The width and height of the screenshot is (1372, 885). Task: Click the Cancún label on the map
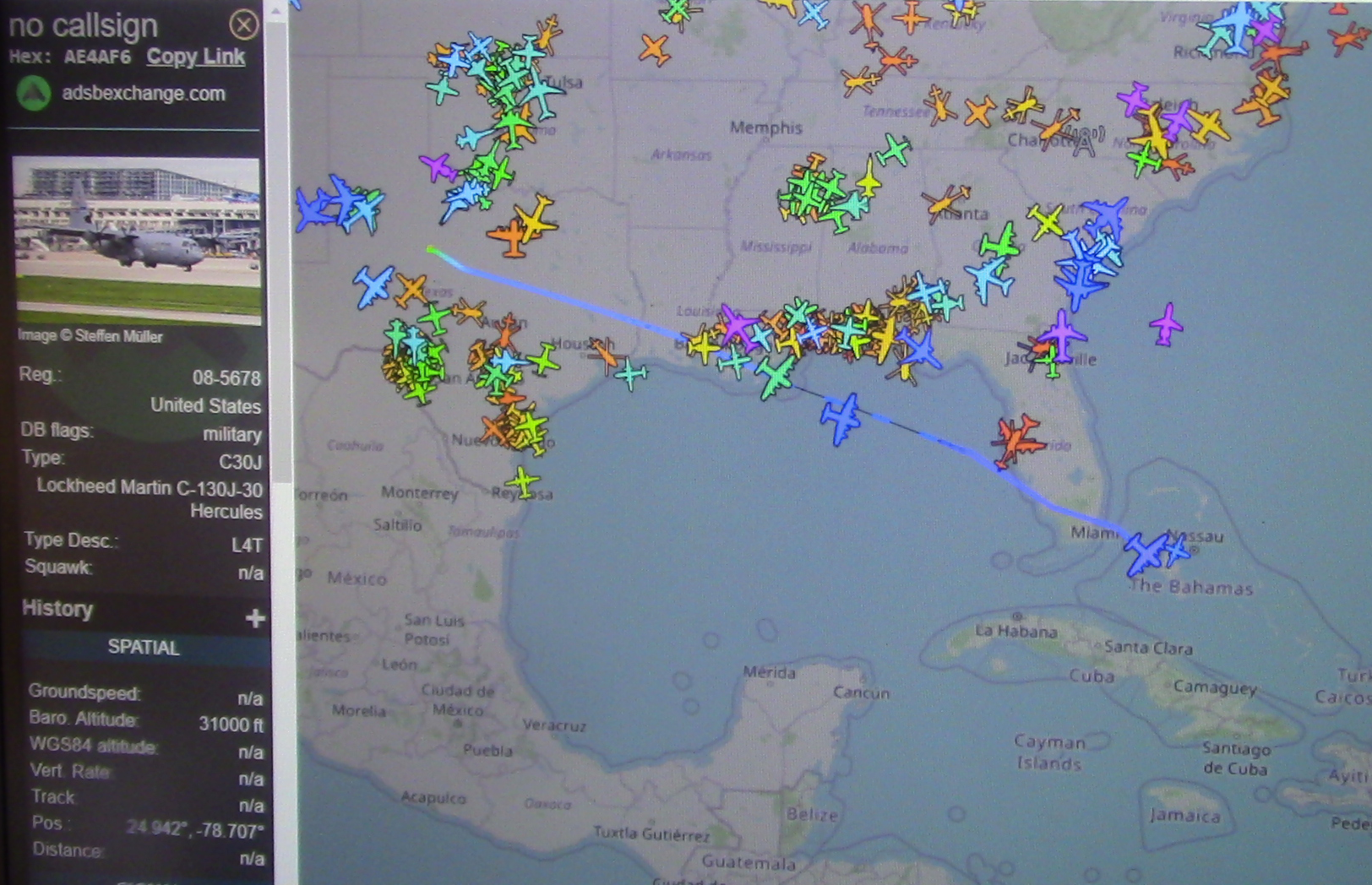pyautogui.click(x=861, y=692)
